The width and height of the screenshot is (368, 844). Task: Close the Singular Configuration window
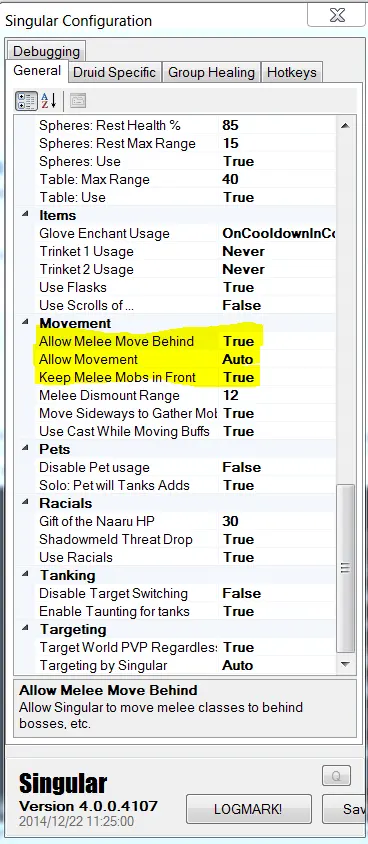pyautogui.click(x=336, y=15)
